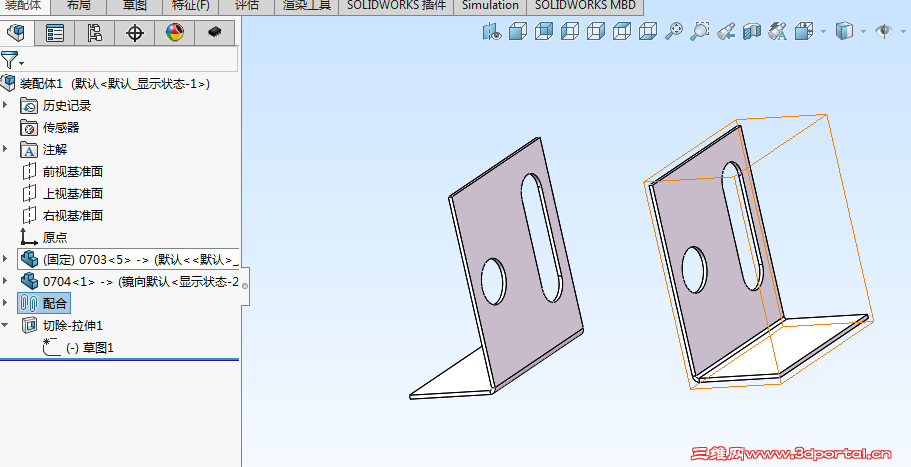Open the View Orientation dropdown arrow
This screenshot has width=911, height=467.
point(823,31)
